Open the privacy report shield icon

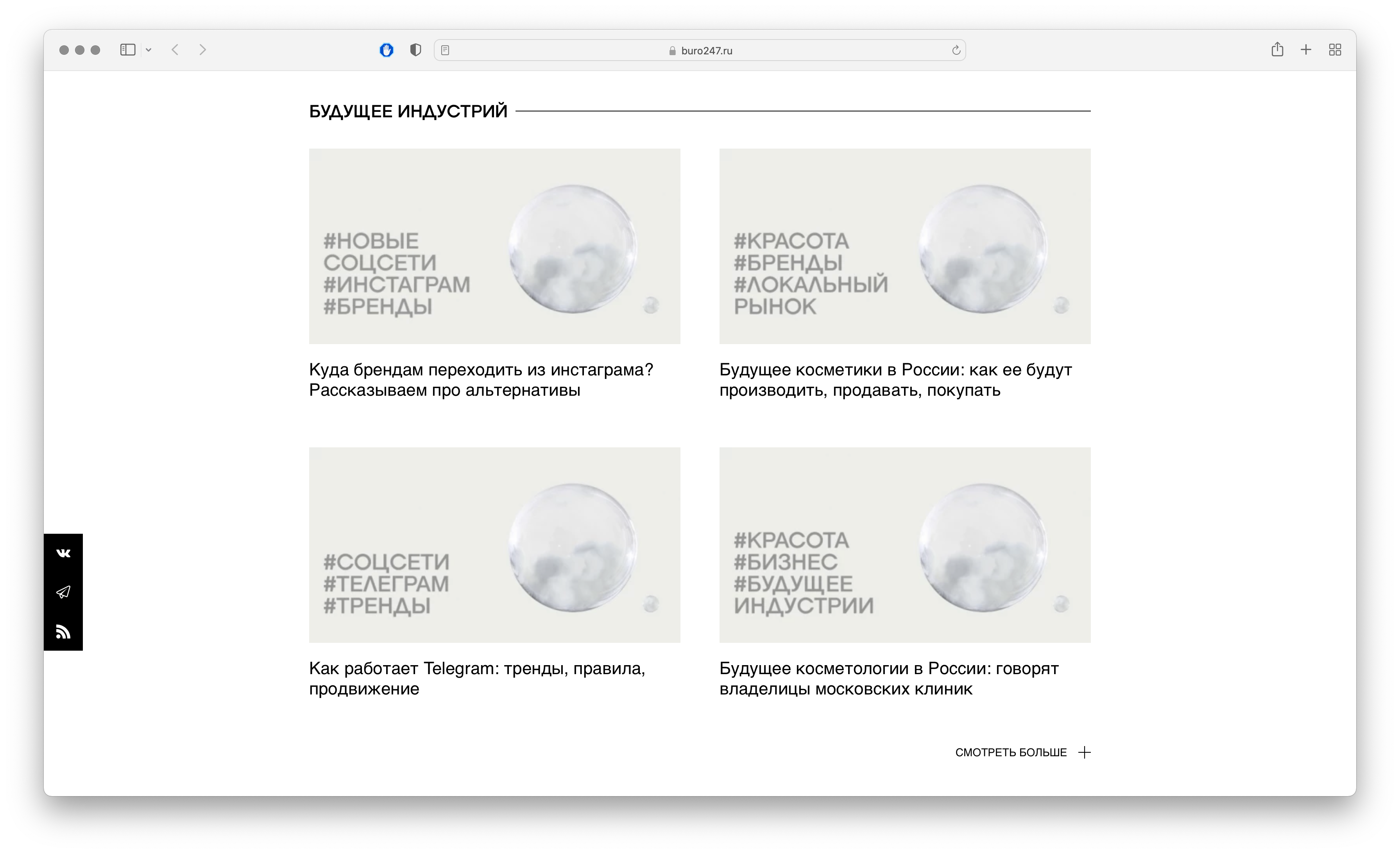point(415,50)
